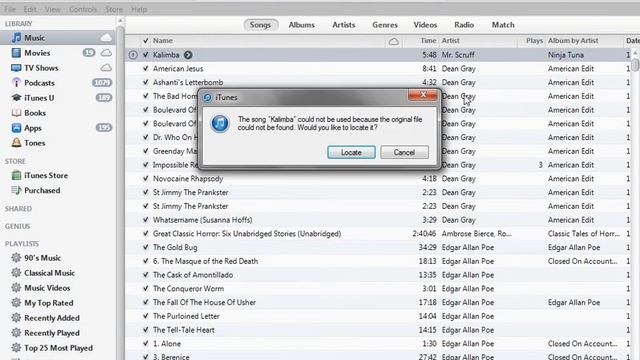
Task: Switch to the Videos view tab
Action: tap(425, 25)
